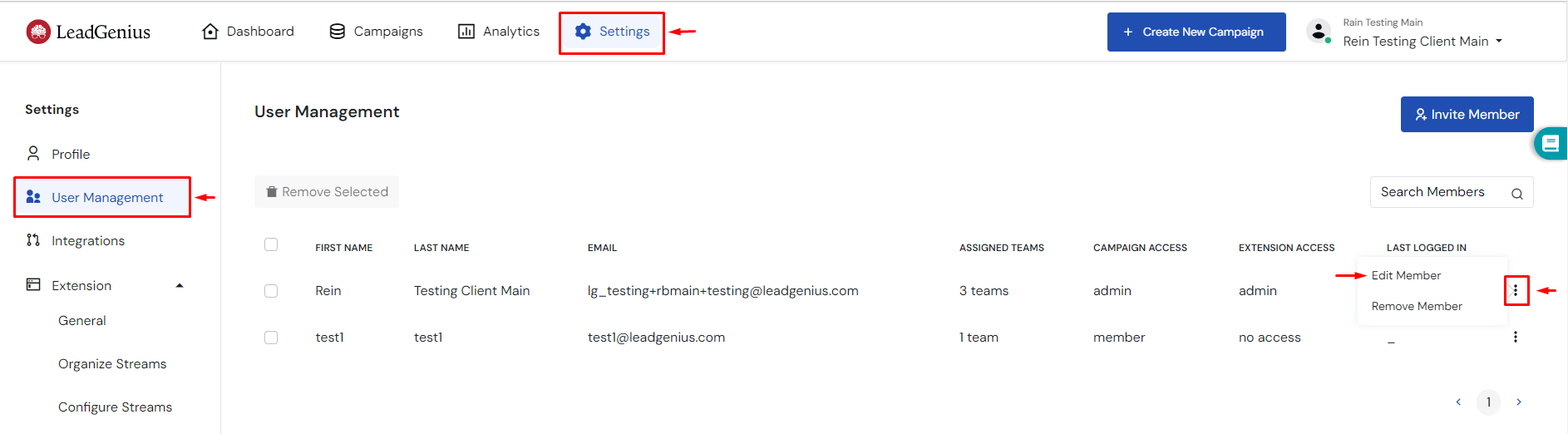Open the Analytics tab
The width and height of the screenshot is (1568, 434).
coord(499,32)
